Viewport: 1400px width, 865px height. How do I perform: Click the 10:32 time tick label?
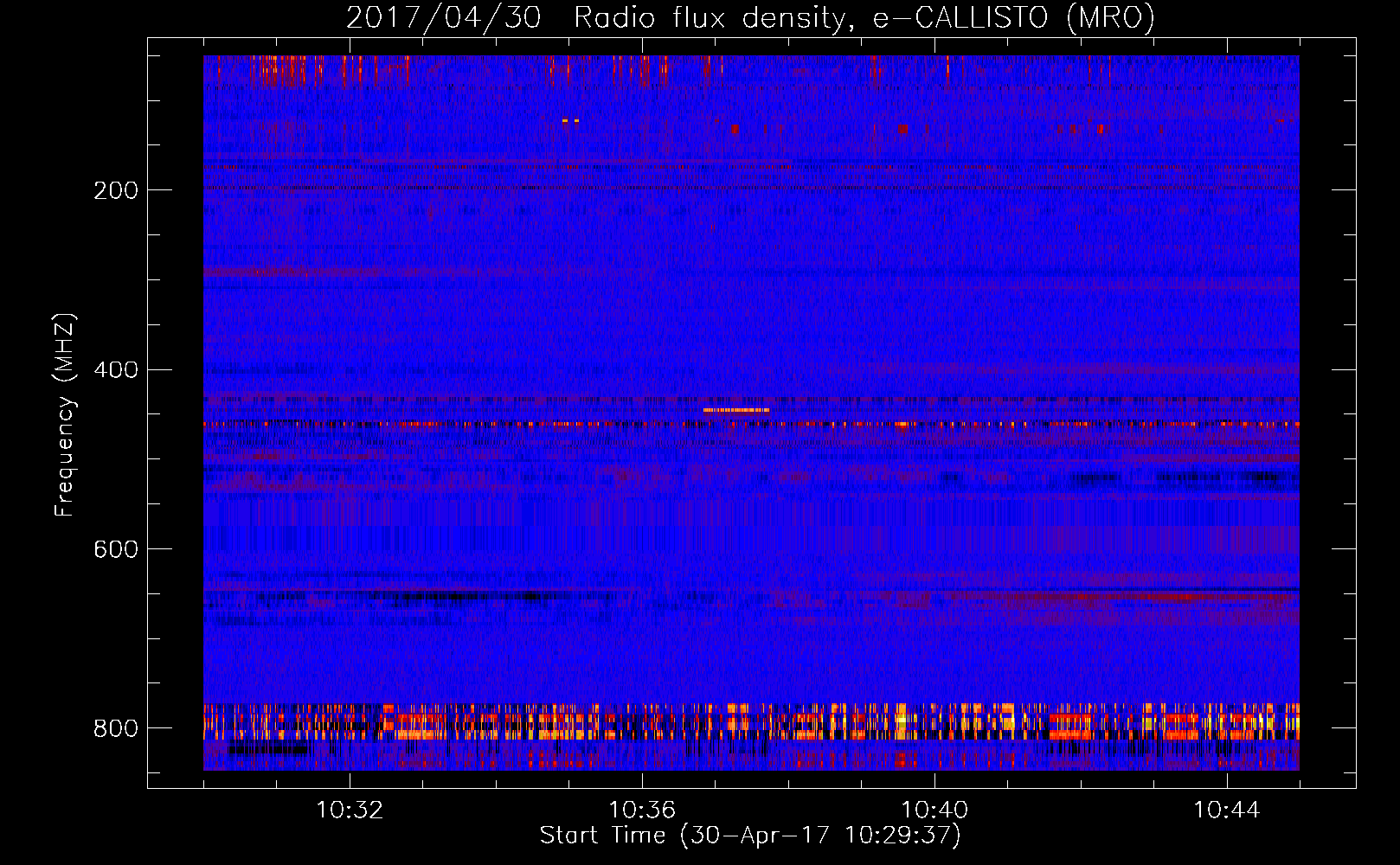coord(350,811)
